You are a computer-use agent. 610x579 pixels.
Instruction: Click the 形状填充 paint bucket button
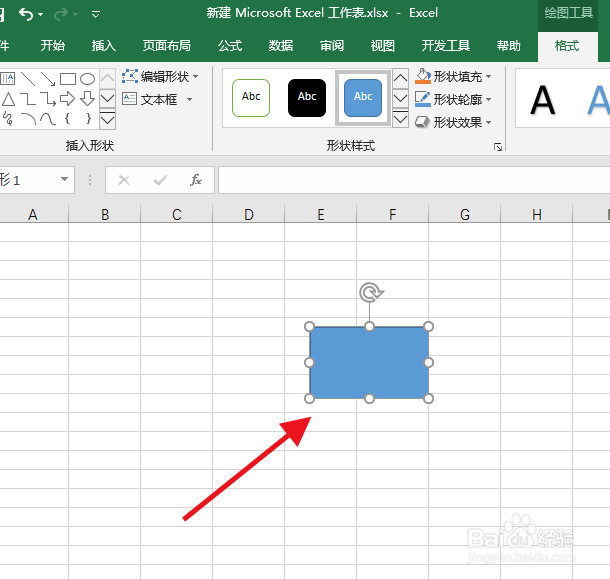click(422, 76)
